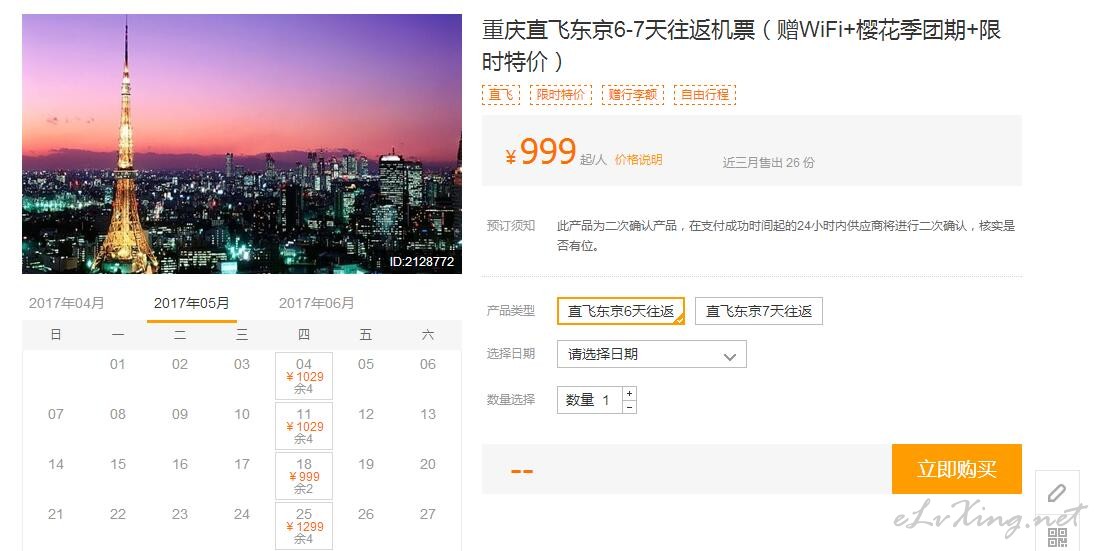Switch to 2017年04月 calendar tab
This screenshot has height=551, width=1098.
pos(67,303)
